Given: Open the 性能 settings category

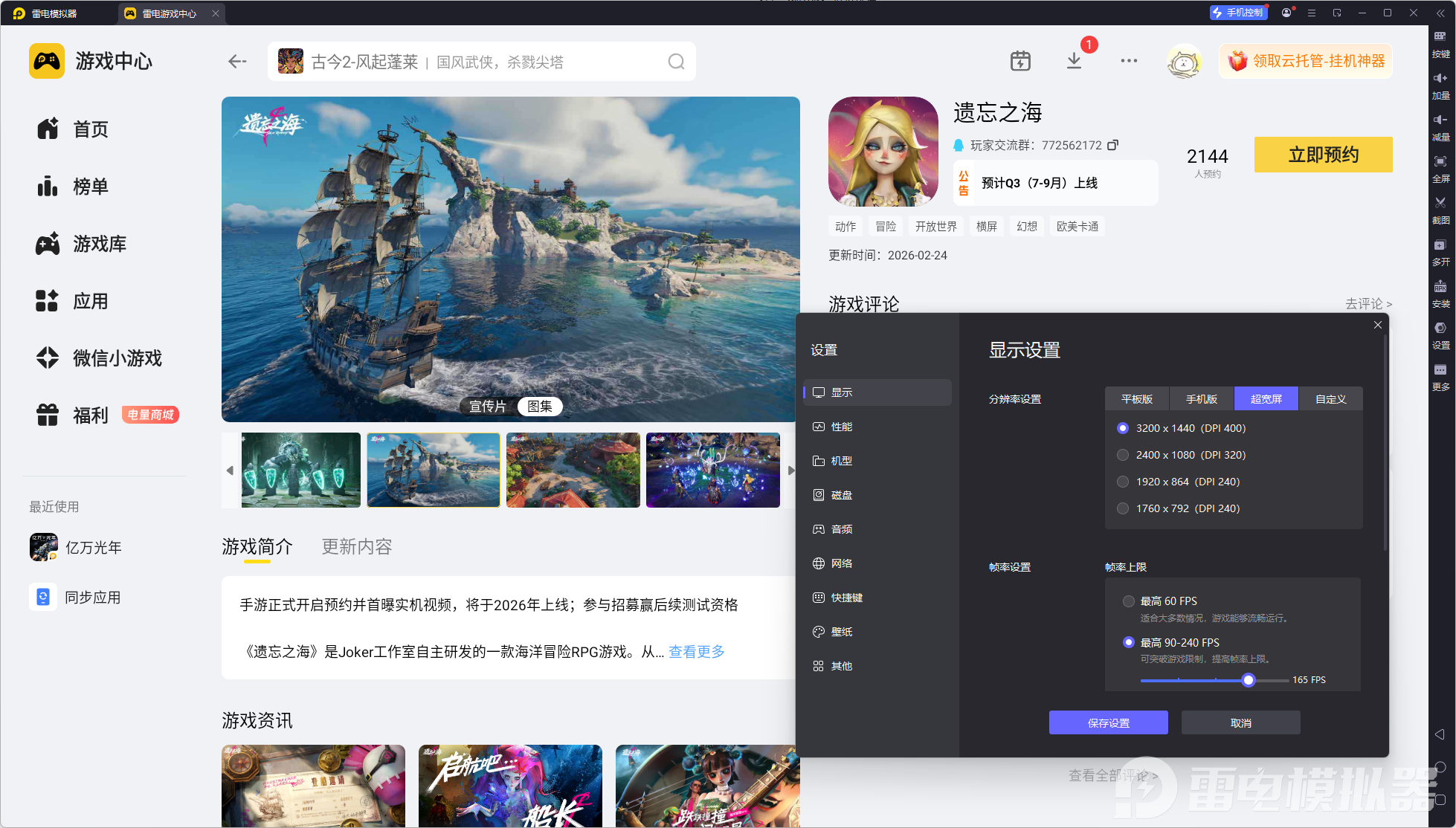Looking at the screenshot, I should coord(841,427).
